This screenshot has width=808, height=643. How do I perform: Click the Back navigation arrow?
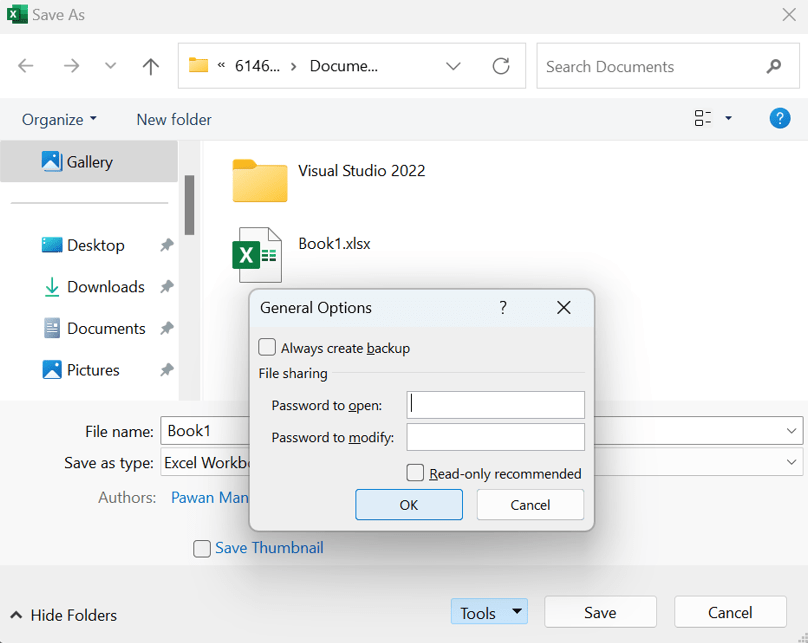[x=26, y=66]
